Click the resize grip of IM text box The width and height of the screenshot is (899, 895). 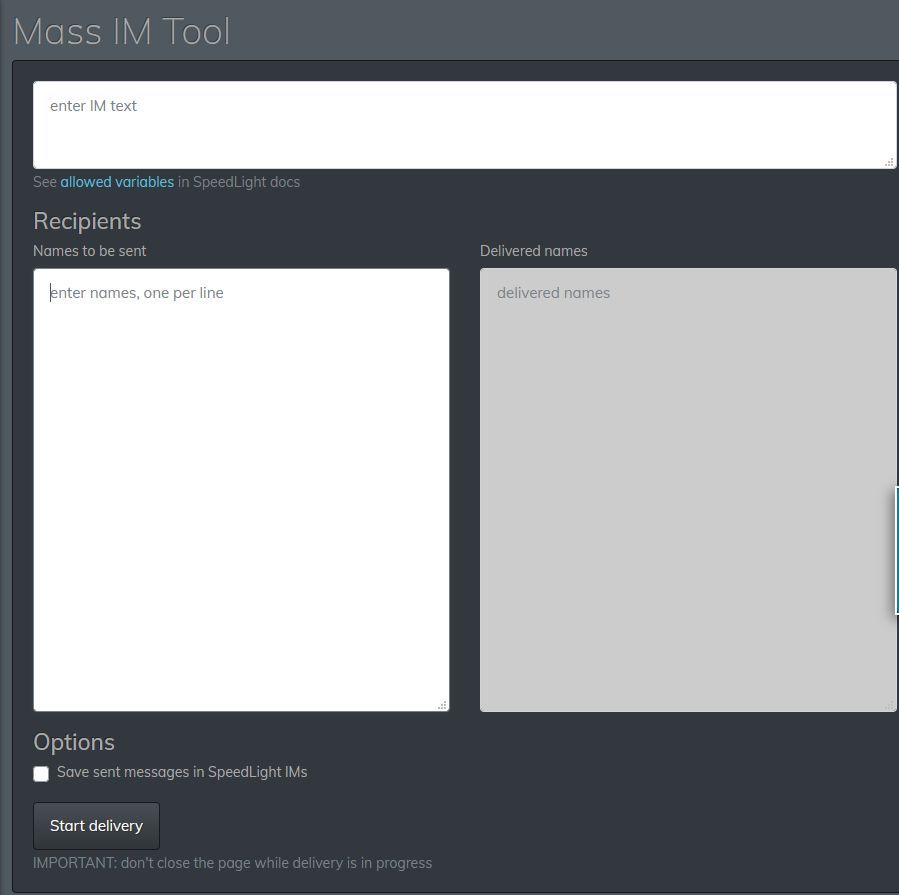[889, 161]
